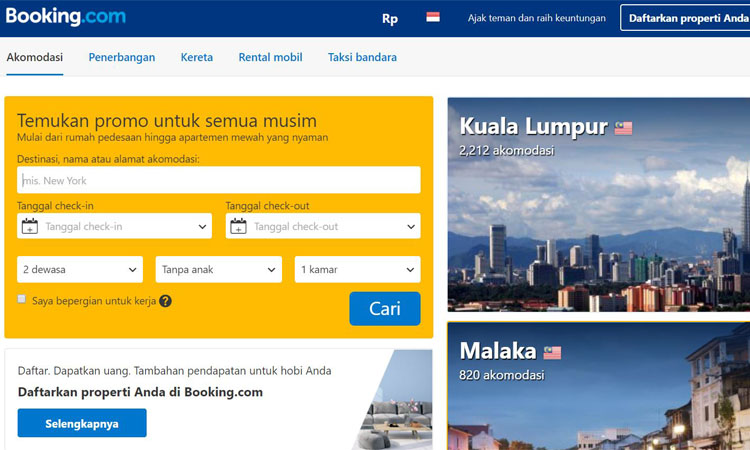Open the 2 dewasa guests dropdown
Screen dimensions: 750x450
[x=80, y=269]
